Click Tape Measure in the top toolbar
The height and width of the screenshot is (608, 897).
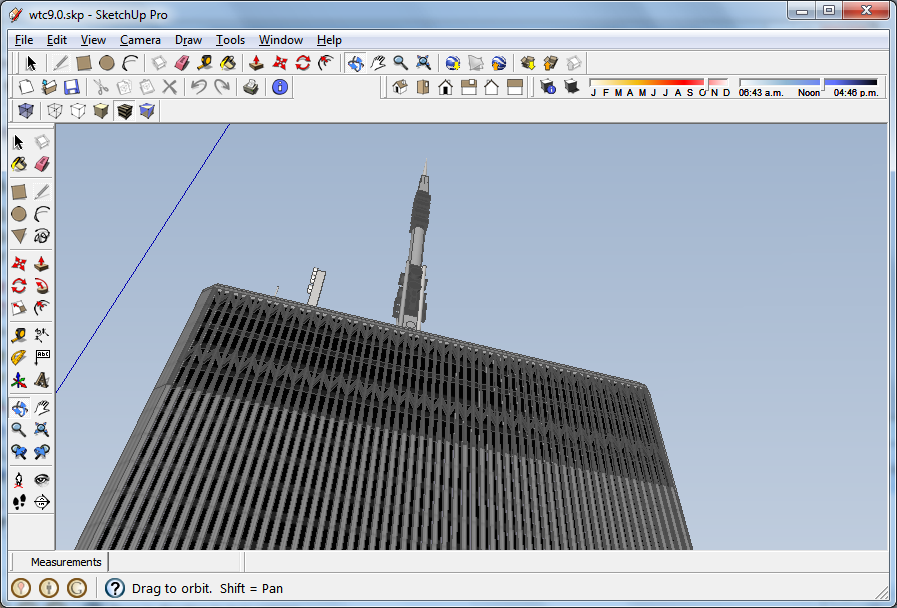tap(205, 62)
